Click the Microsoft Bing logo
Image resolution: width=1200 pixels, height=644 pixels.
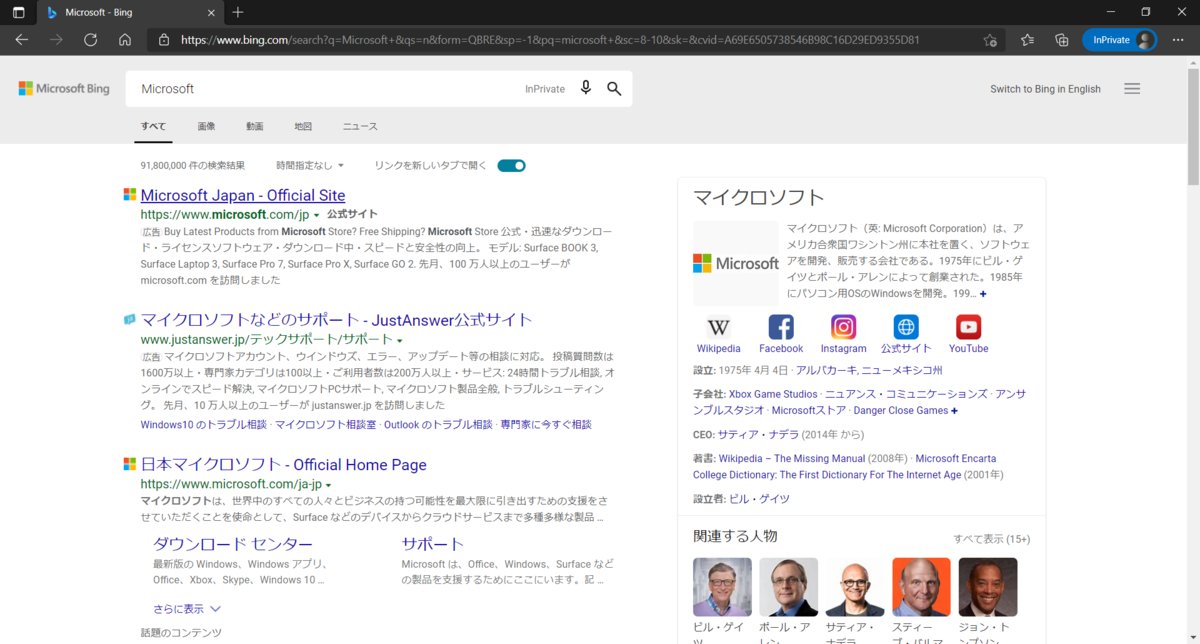64,89
